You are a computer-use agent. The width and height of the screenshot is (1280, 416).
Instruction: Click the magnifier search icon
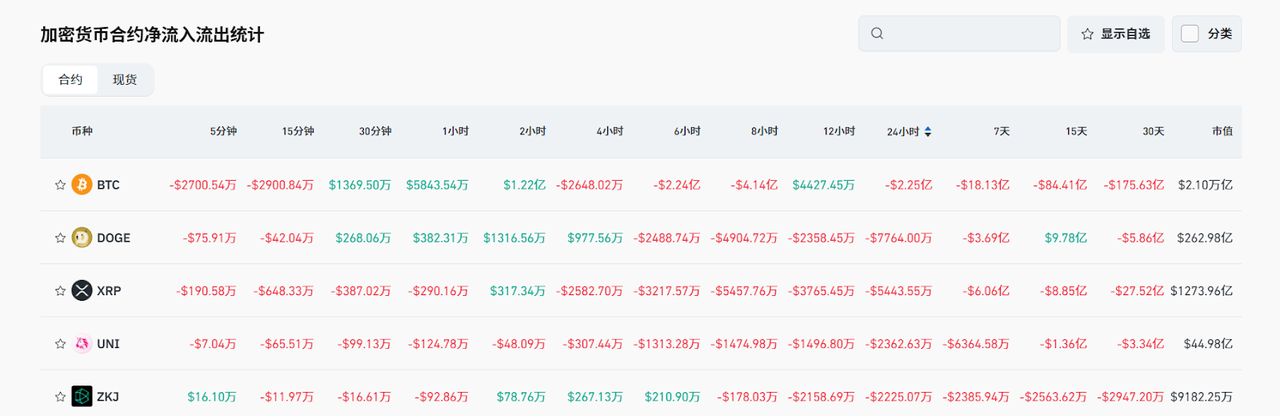pos(877,34)
